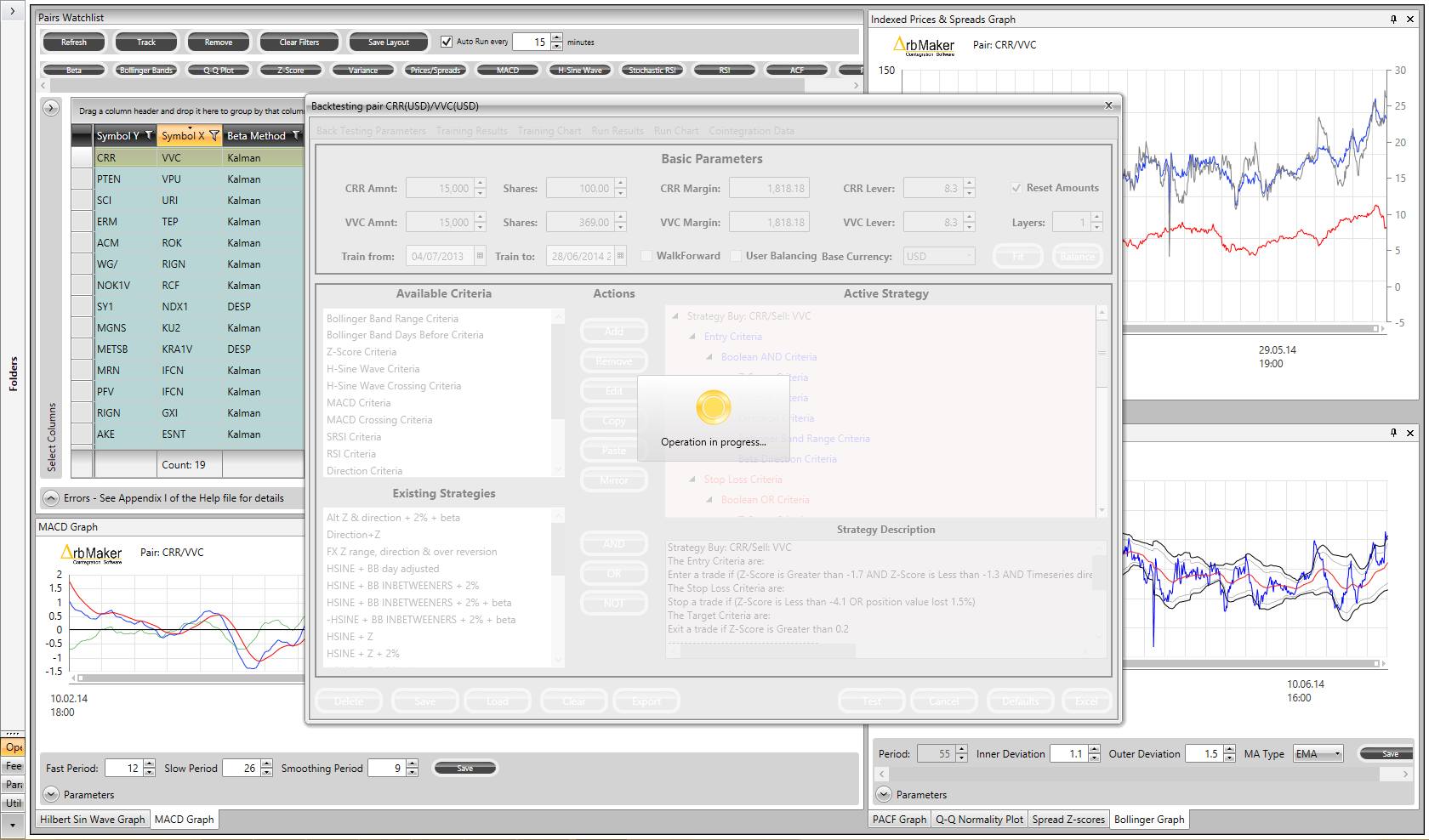Collapse the Entry Criteria tree node
The image size is (1429, 840).
pos(692,337)
